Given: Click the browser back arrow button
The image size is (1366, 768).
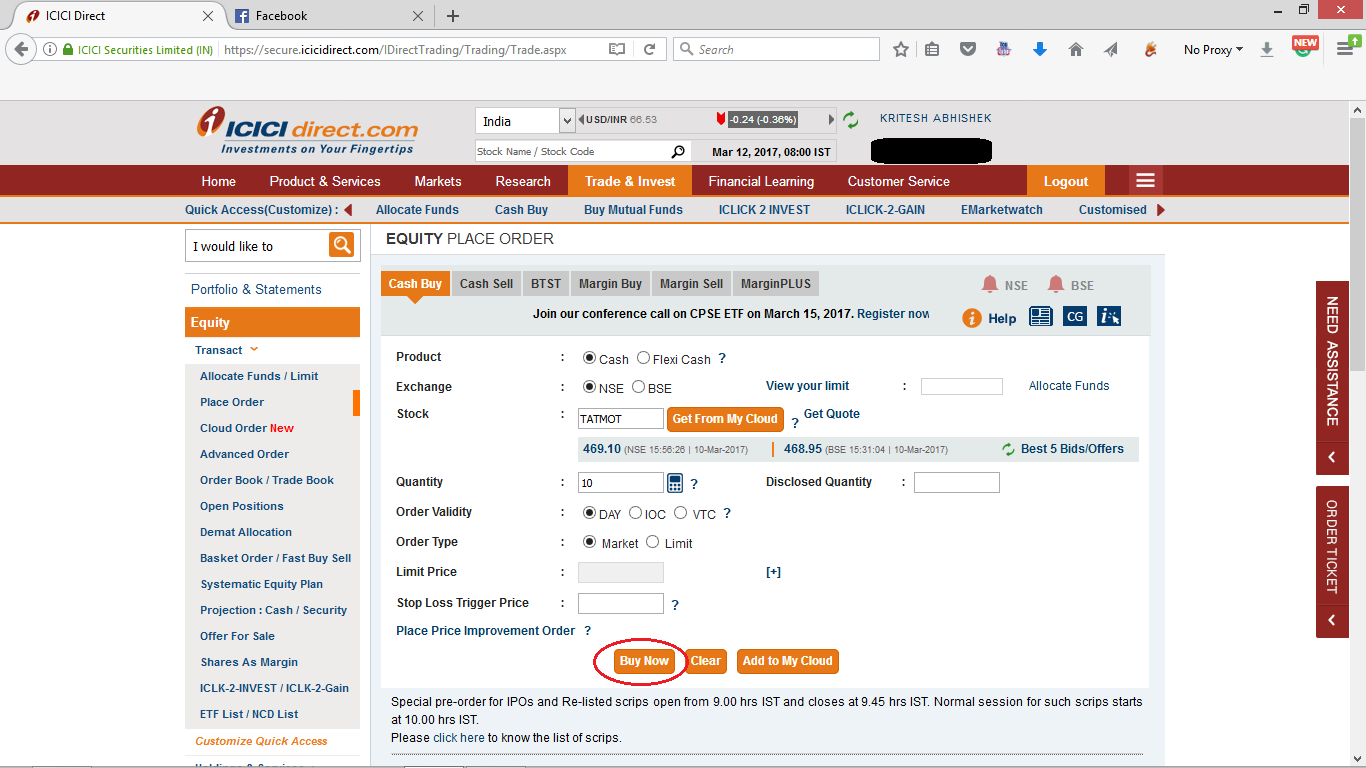Looking at the screenshot, I should [22, 49].
